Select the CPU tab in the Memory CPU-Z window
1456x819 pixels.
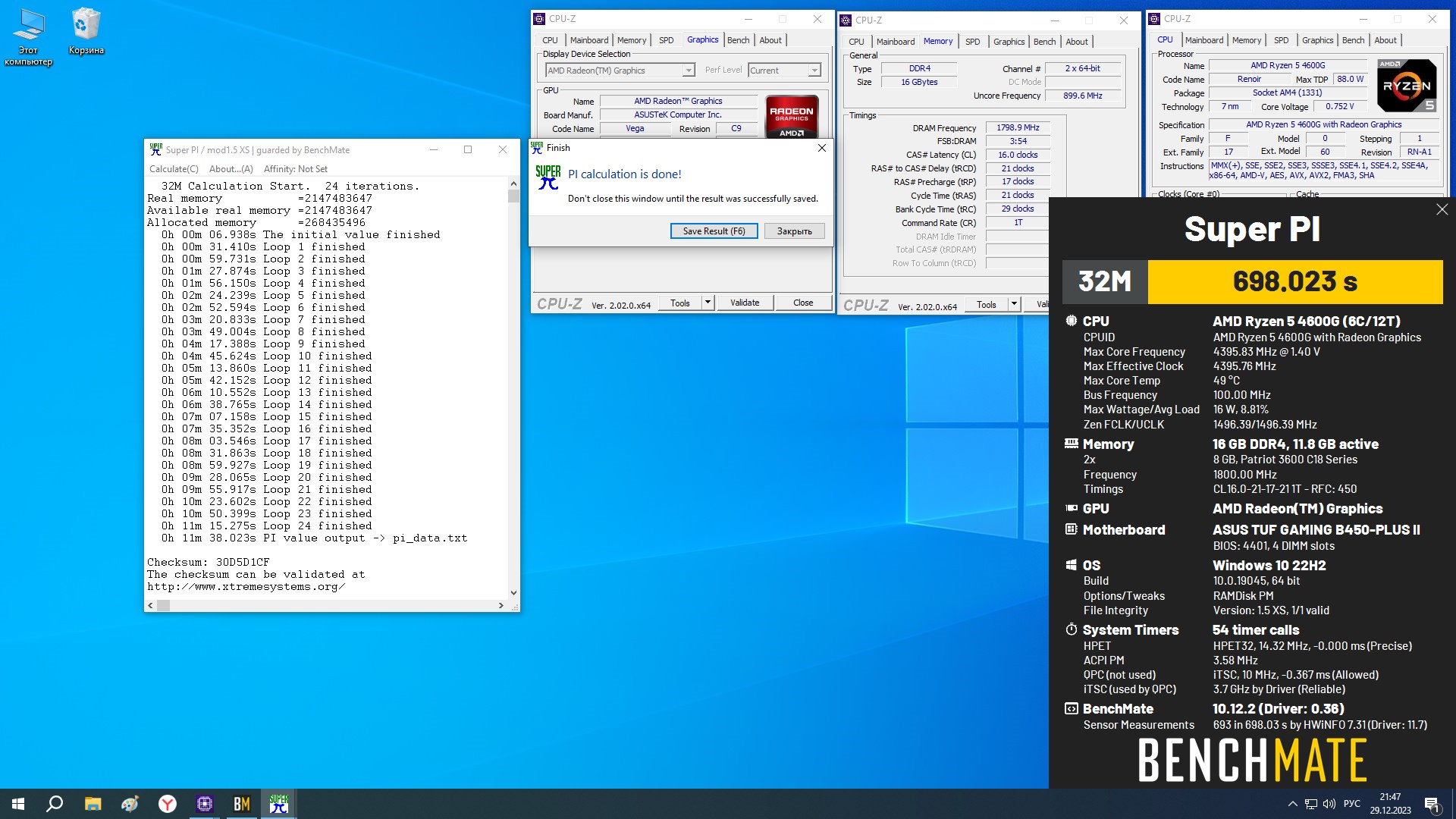click(x=856, y=42)
